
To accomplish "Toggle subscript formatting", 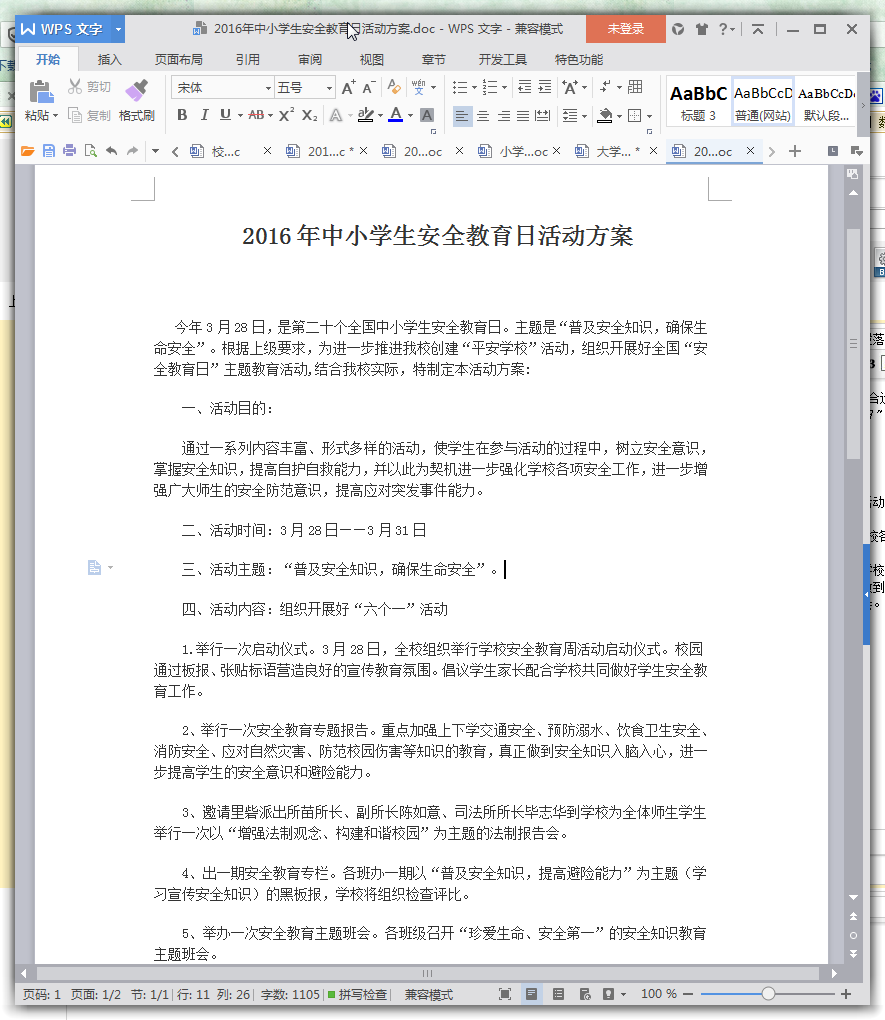I will [310, 116].
